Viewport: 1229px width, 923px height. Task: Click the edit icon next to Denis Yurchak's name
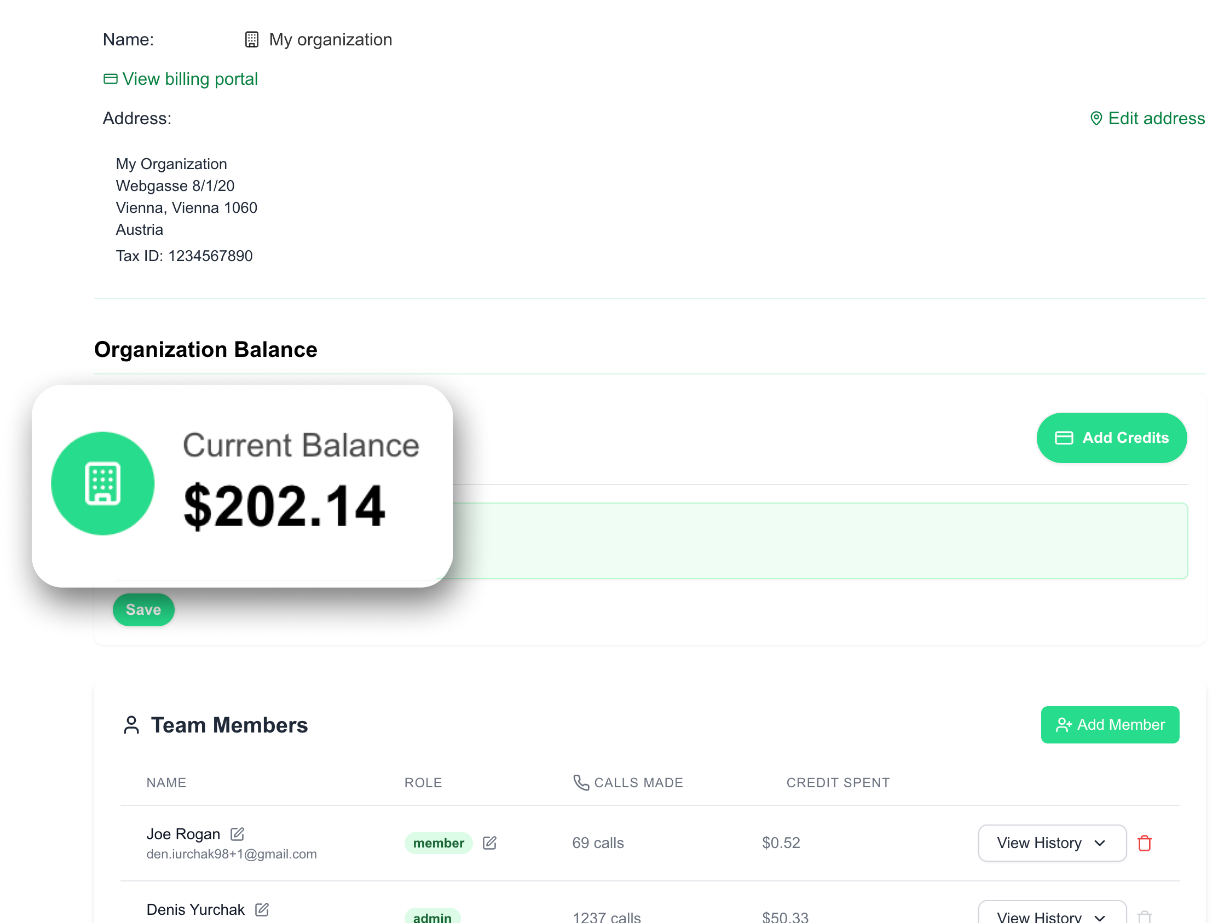pos(262,909)
